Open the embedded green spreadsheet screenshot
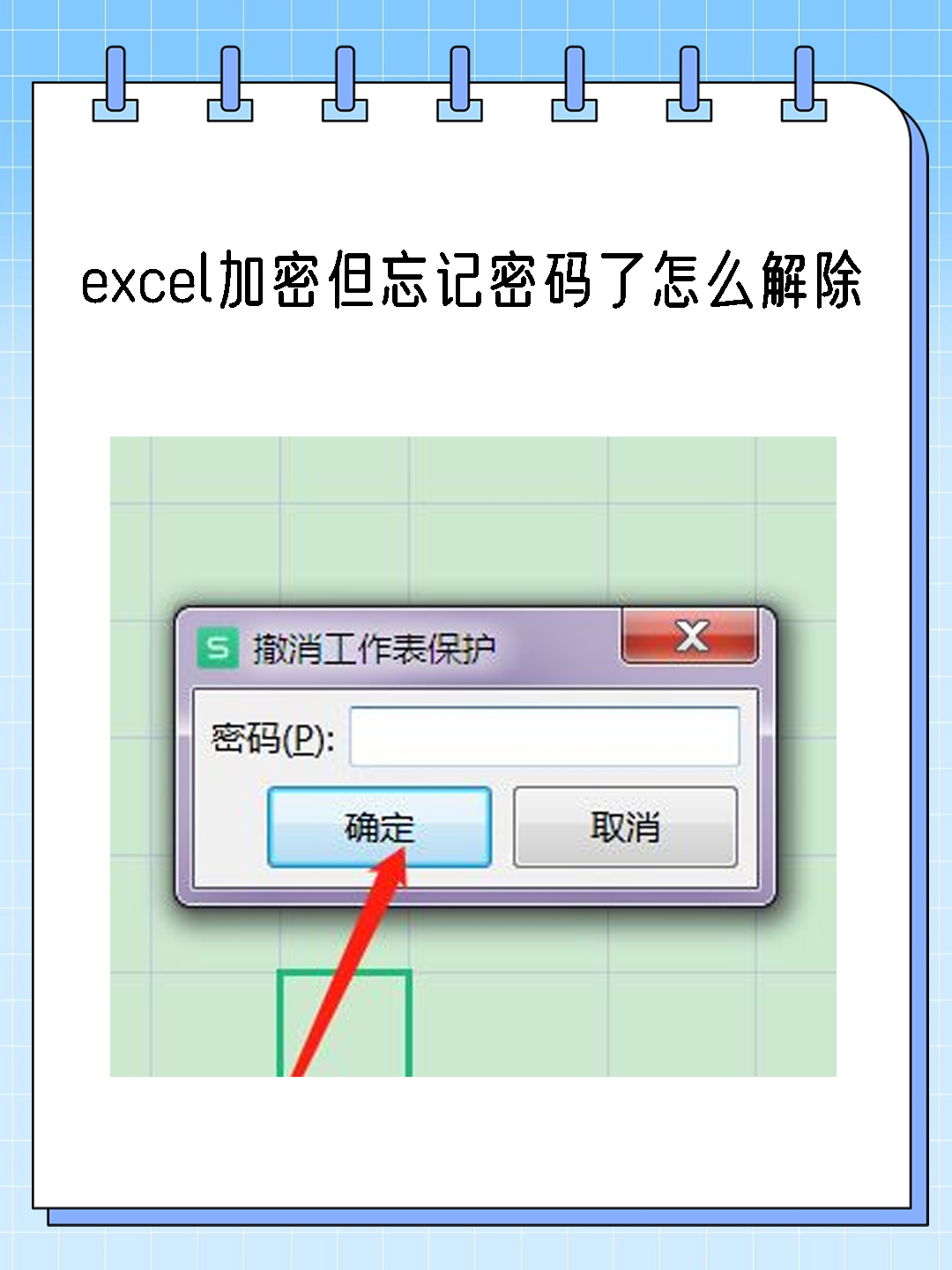 click(473, 757)
